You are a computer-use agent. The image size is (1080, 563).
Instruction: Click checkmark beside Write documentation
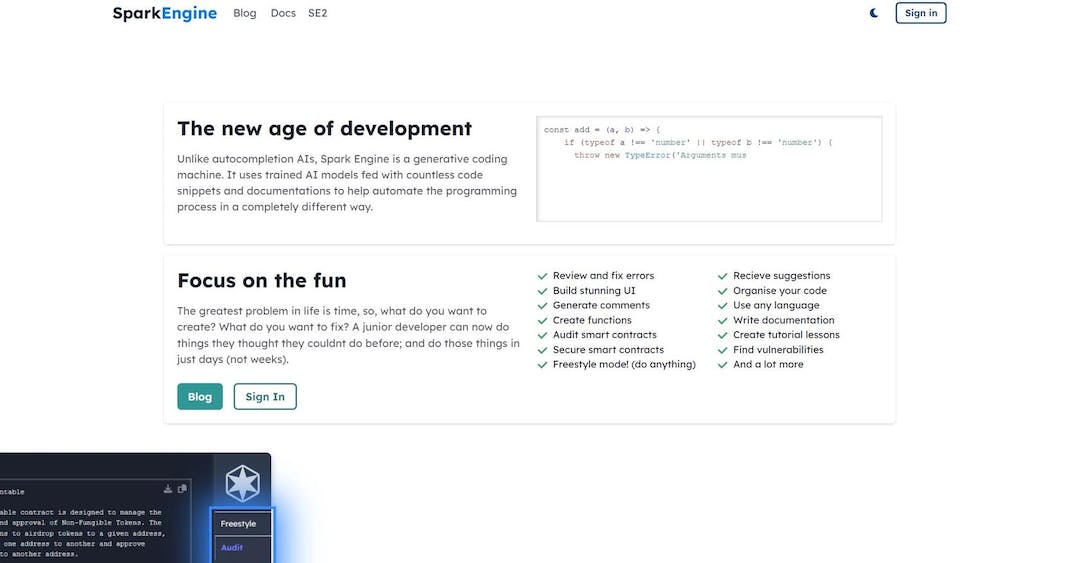click(x=723, y=320)
